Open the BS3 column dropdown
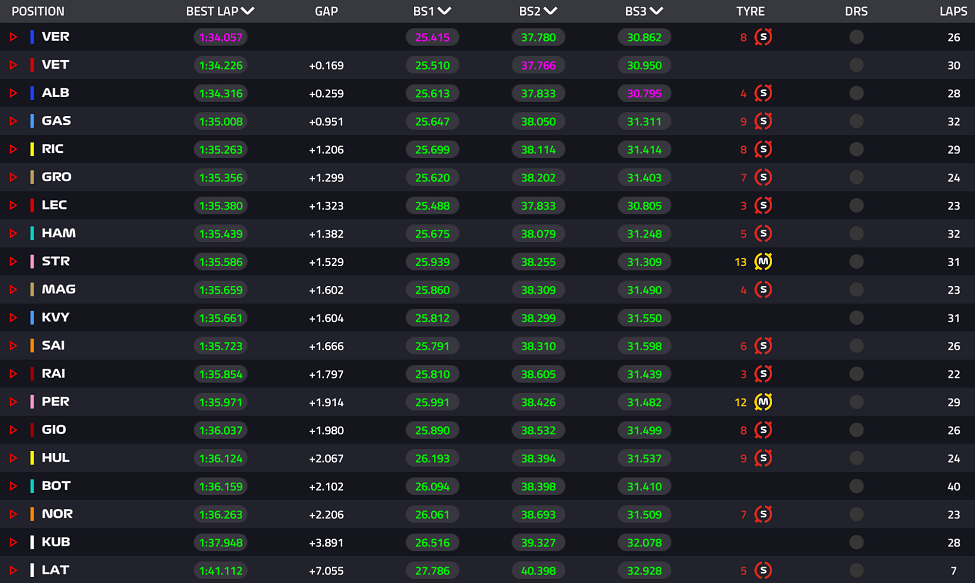The image size is (975, 583). [656, 11]
